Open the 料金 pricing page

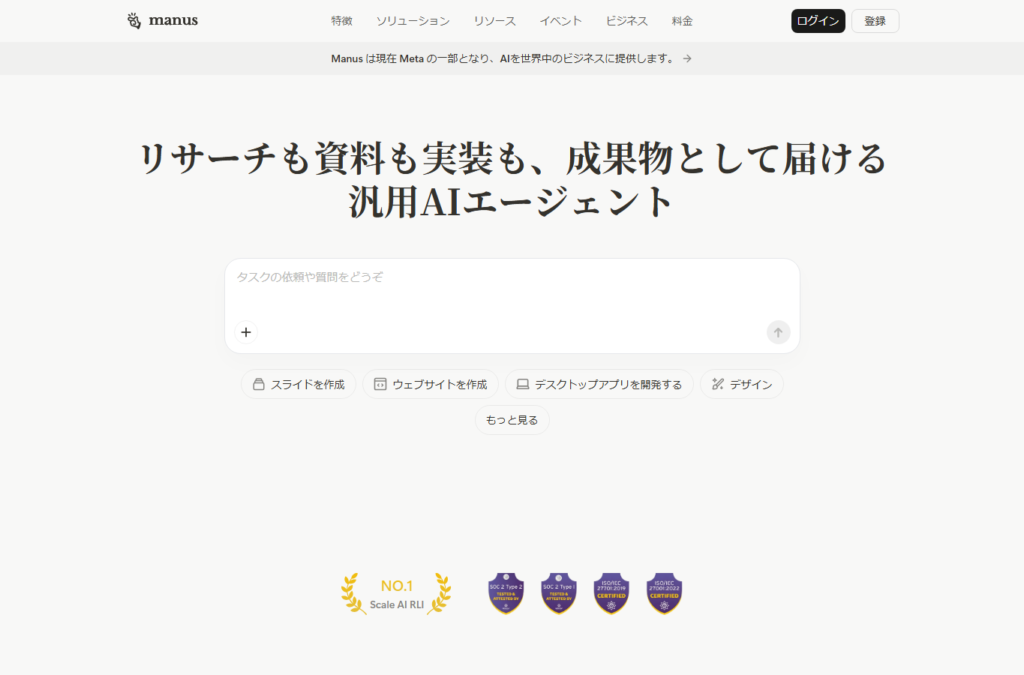coord(682,21)
